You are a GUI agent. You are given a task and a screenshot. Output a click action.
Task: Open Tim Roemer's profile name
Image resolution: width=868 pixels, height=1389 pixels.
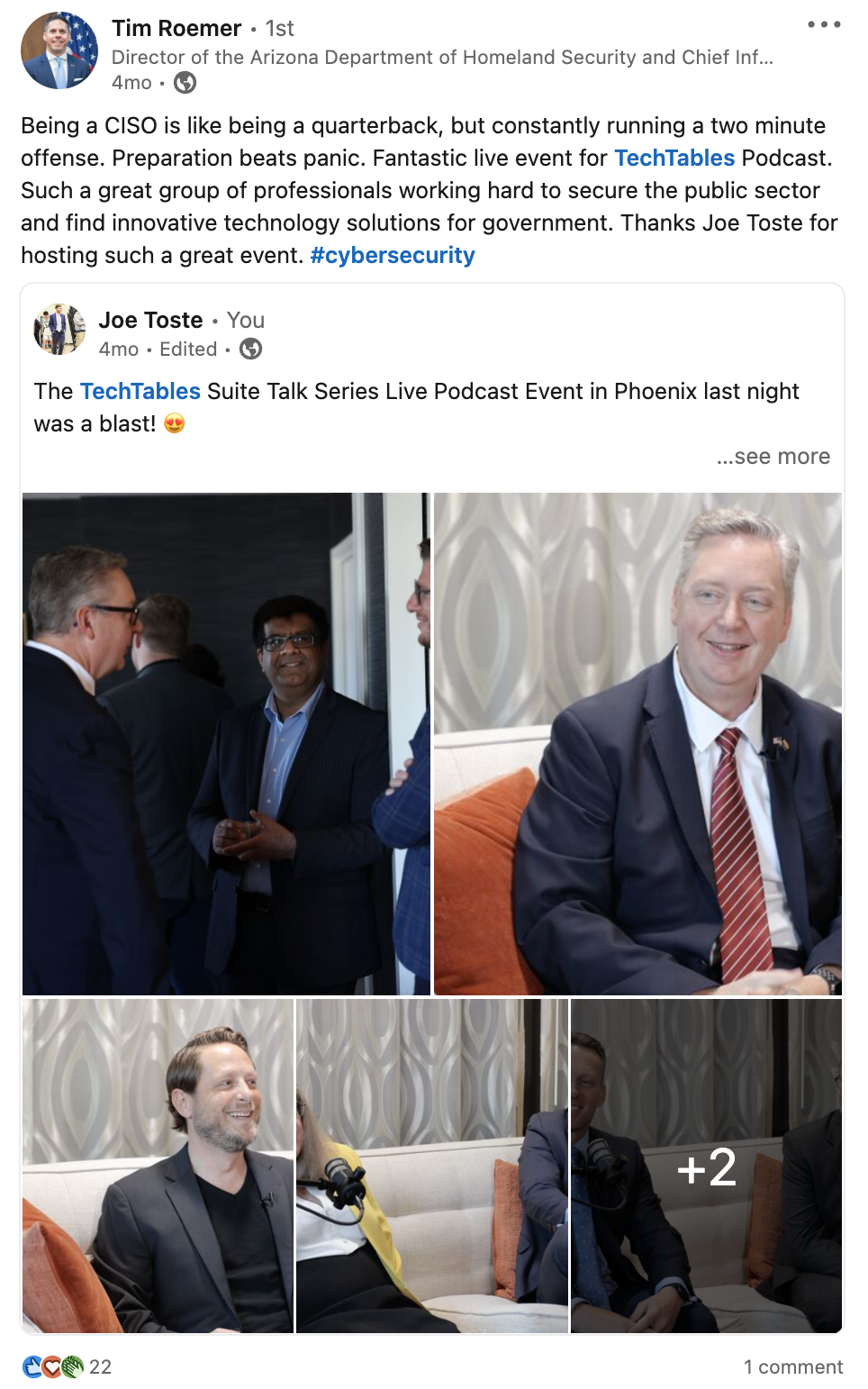[x=176, y=29]
